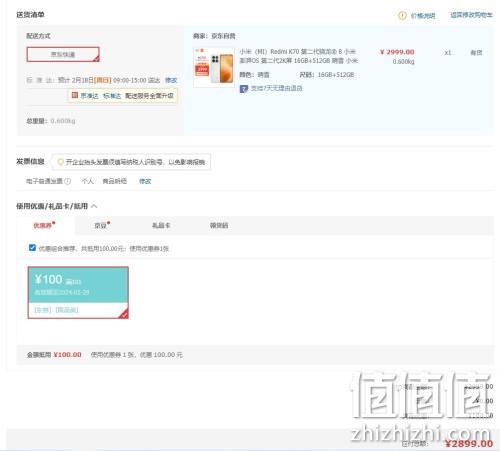Click 返回修改购物车 link
The width and height of the screenshot is (500, 451).
[471, 15]
